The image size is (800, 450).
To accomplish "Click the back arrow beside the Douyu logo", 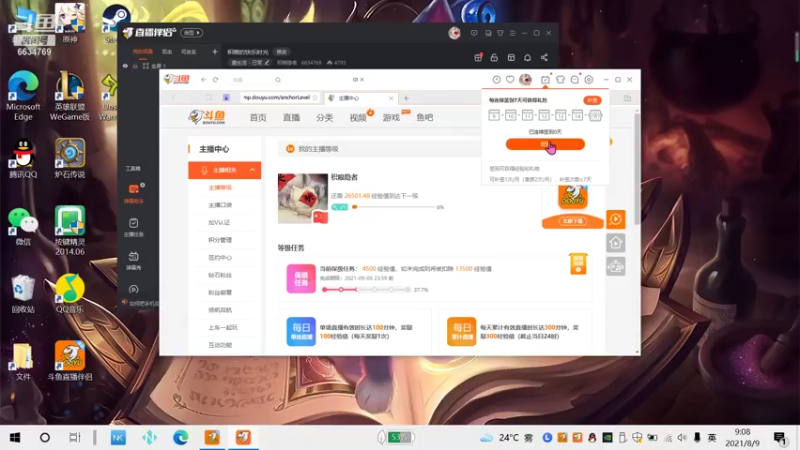I will point(204,80).
